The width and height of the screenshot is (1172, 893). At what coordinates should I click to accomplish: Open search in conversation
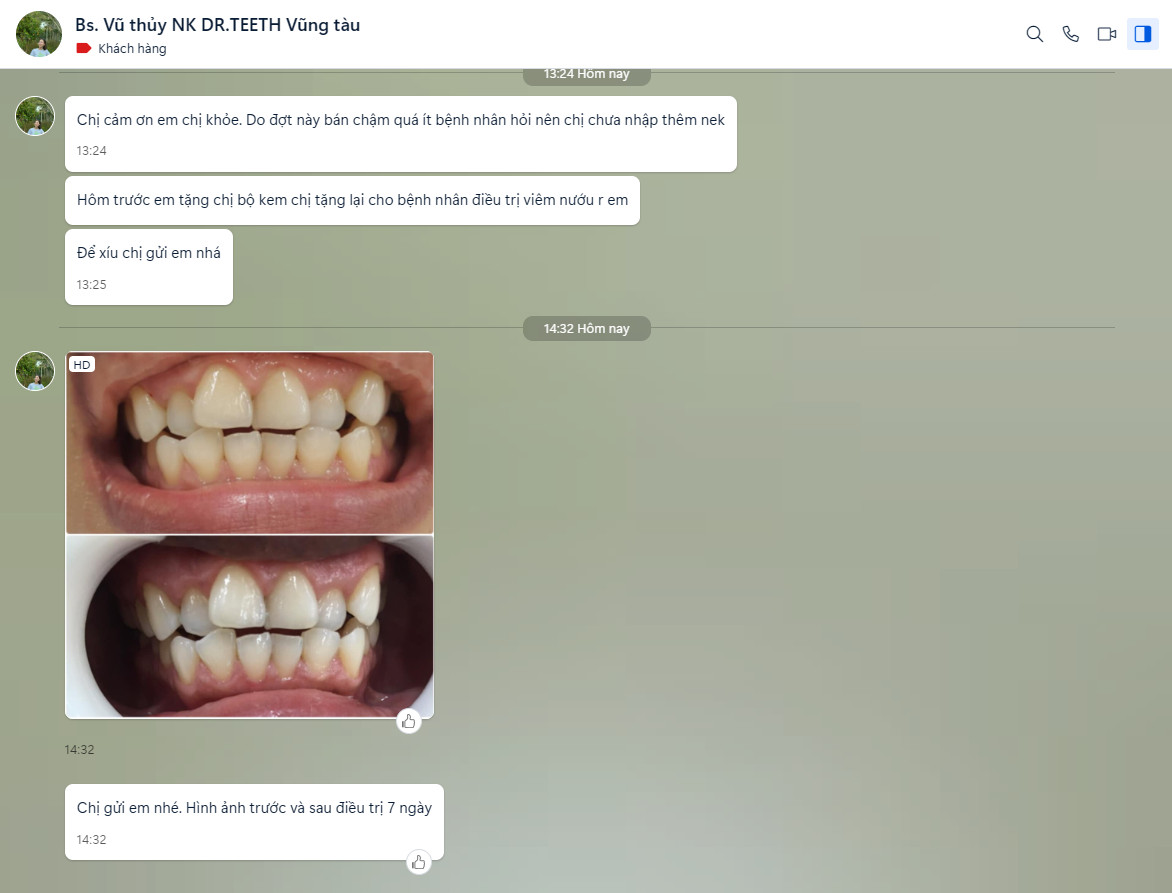pos(1034,34)
